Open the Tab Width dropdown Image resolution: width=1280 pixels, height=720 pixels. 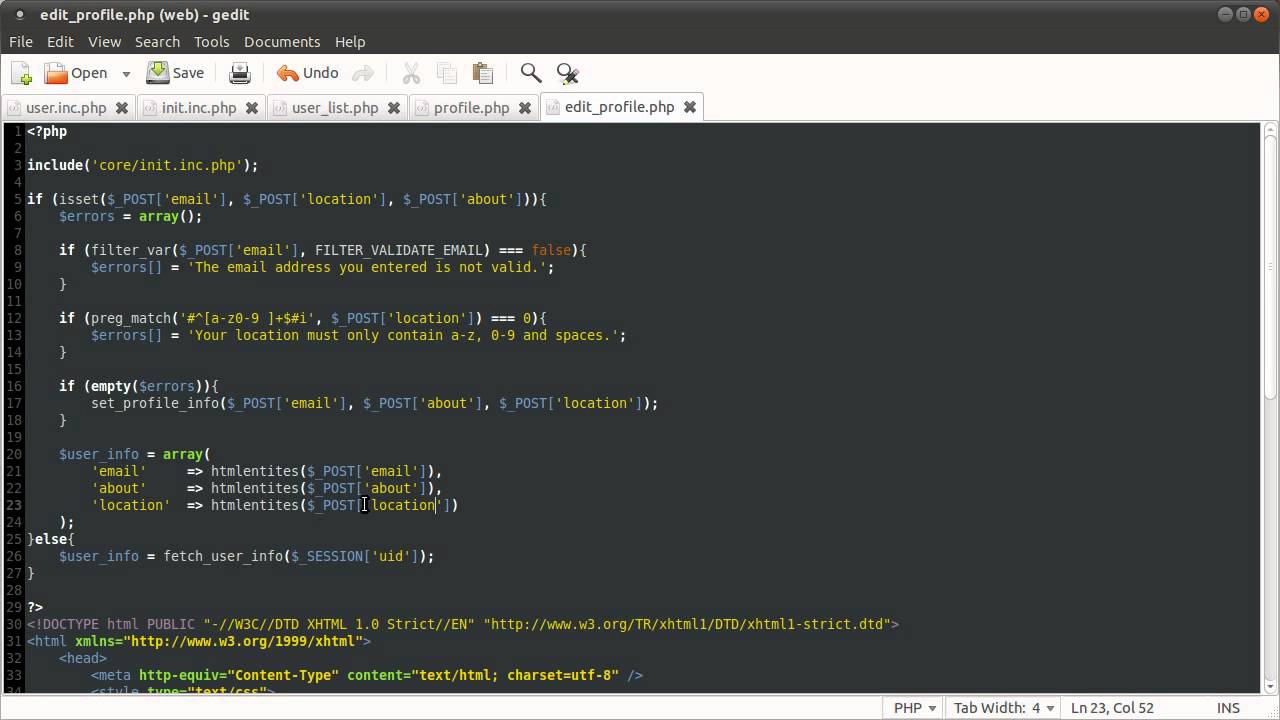[1004, 707]
